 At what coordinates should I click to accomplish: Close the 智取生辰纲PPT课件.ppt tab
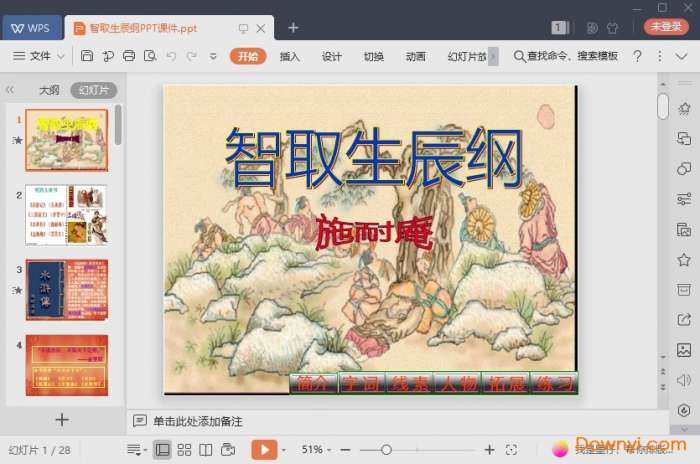coord(261,29)
